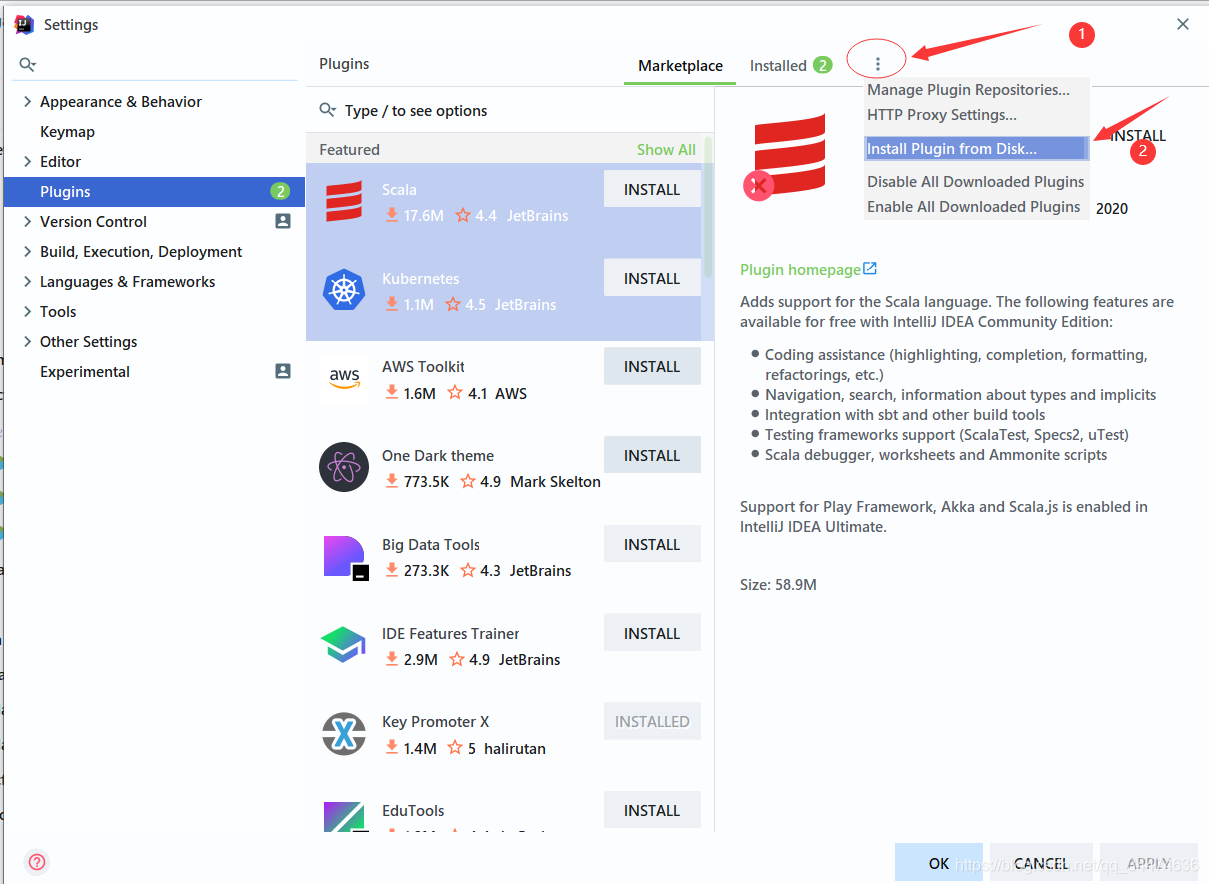Image resolution: width=1209 pixels, height=884 pixels.
Task: Click the large Scala logo in details
Action: point(790,152)
